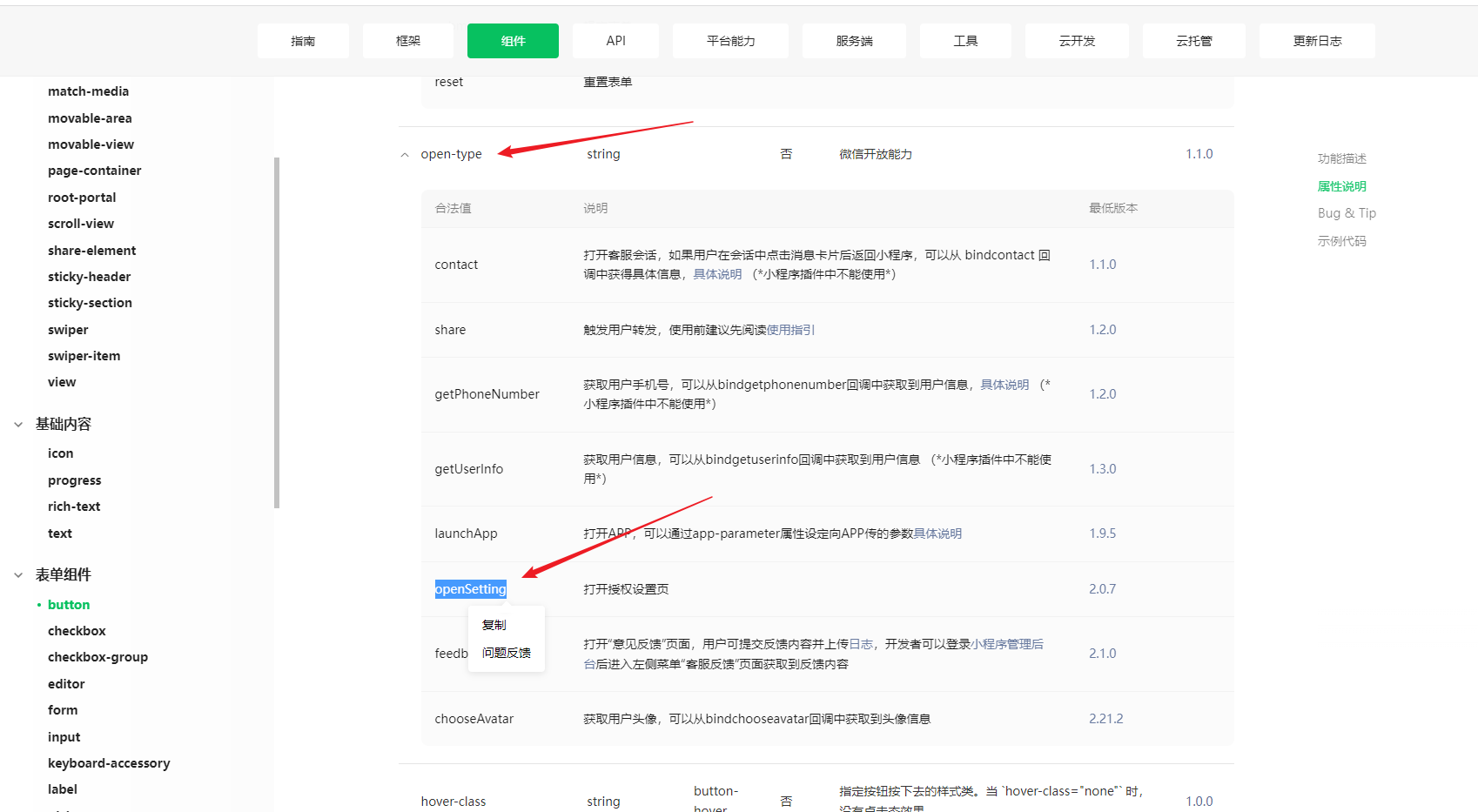
Task: Open text component in the sidebar
Action: 60,534
